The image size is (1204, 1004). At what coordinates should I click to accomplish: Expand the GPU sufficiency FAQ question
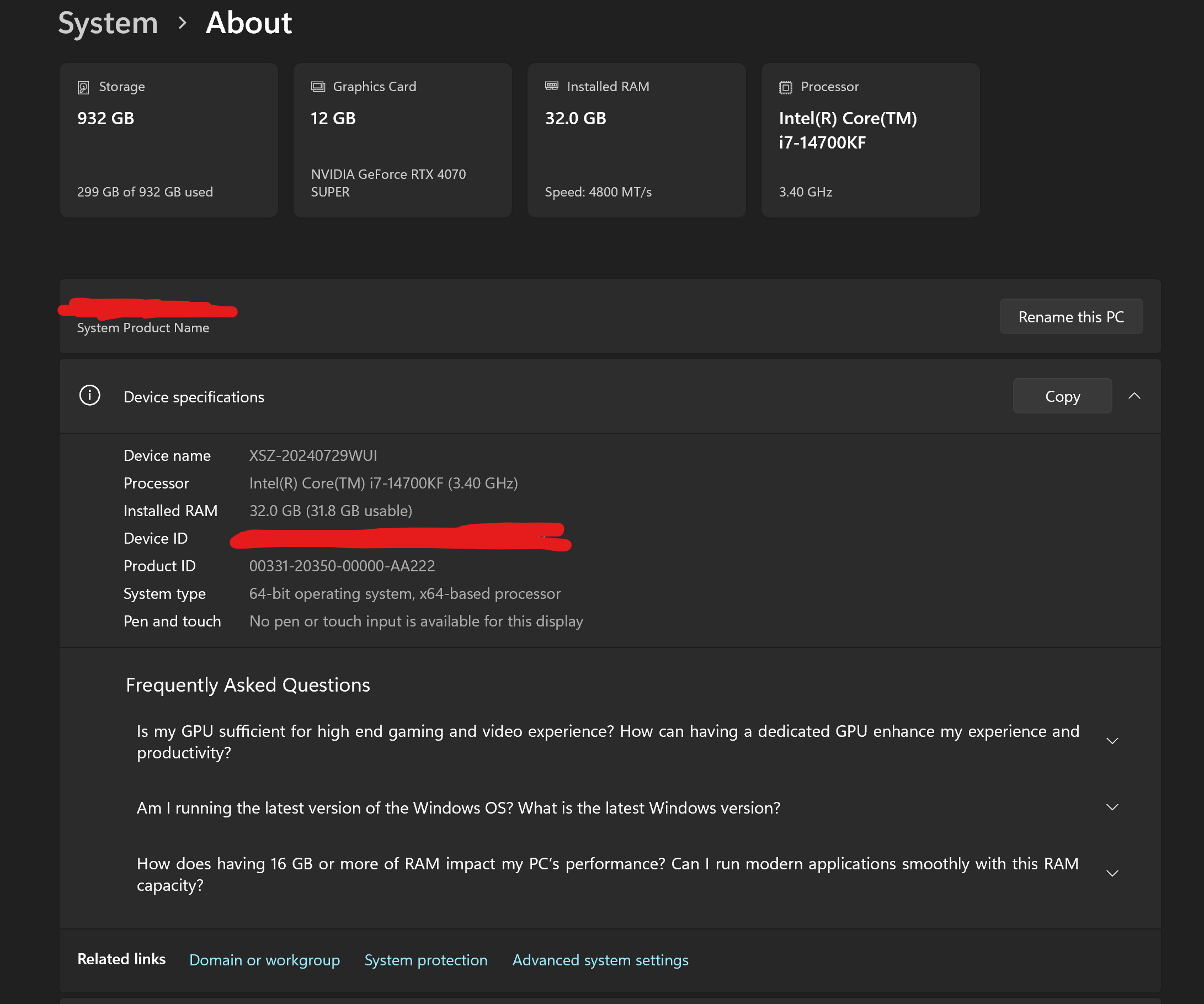click(x=1112, y=741)
